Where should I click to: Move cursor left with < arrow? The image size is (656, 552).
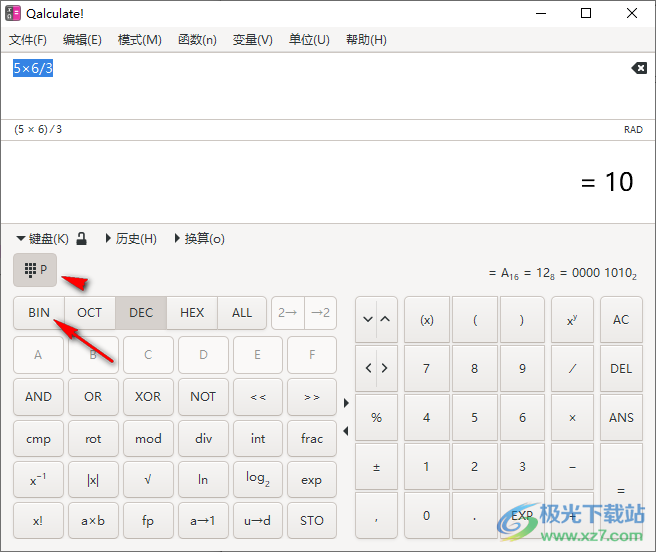367,368
